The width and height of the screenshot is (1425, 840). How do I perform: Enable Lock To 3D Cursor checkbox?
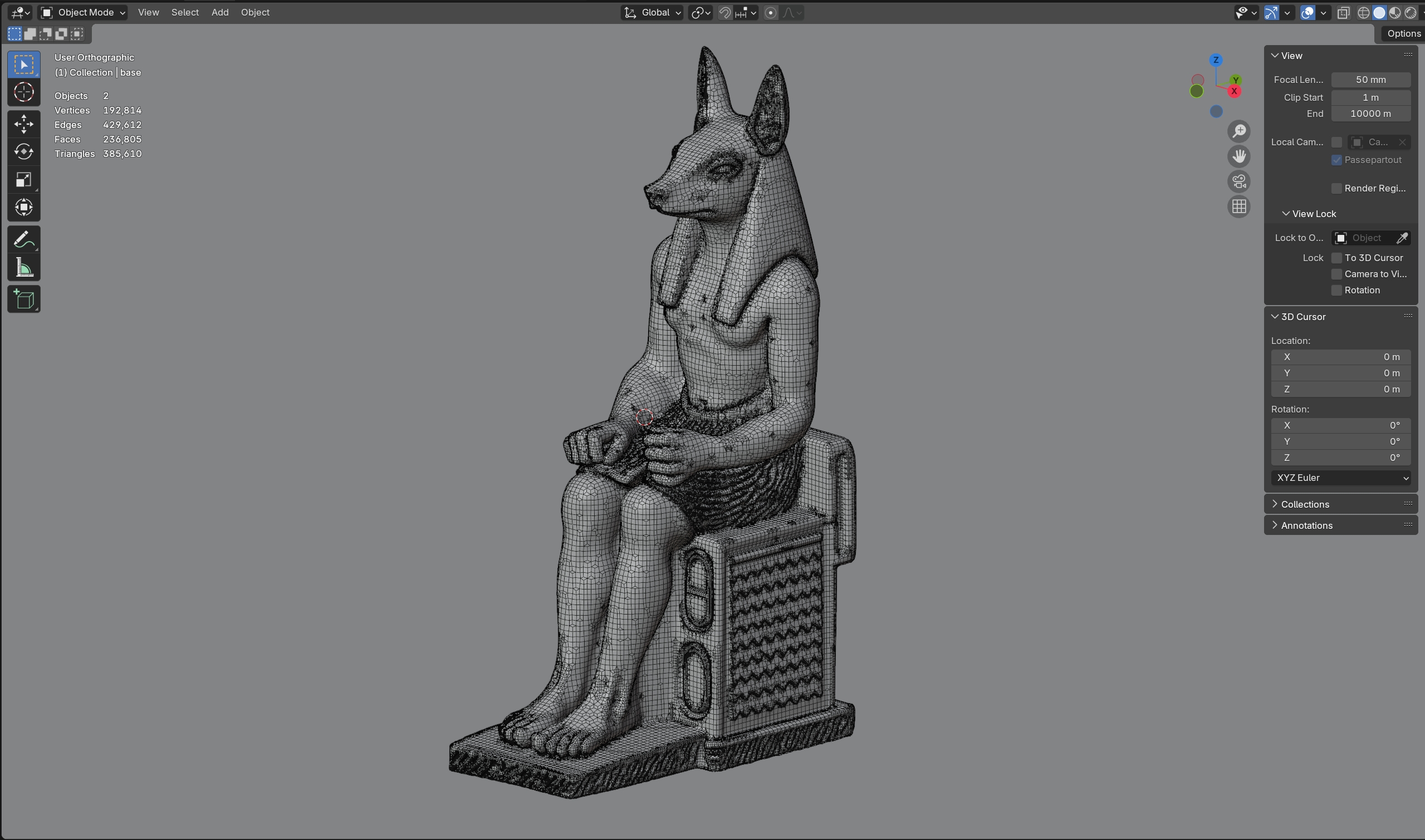1336,258
